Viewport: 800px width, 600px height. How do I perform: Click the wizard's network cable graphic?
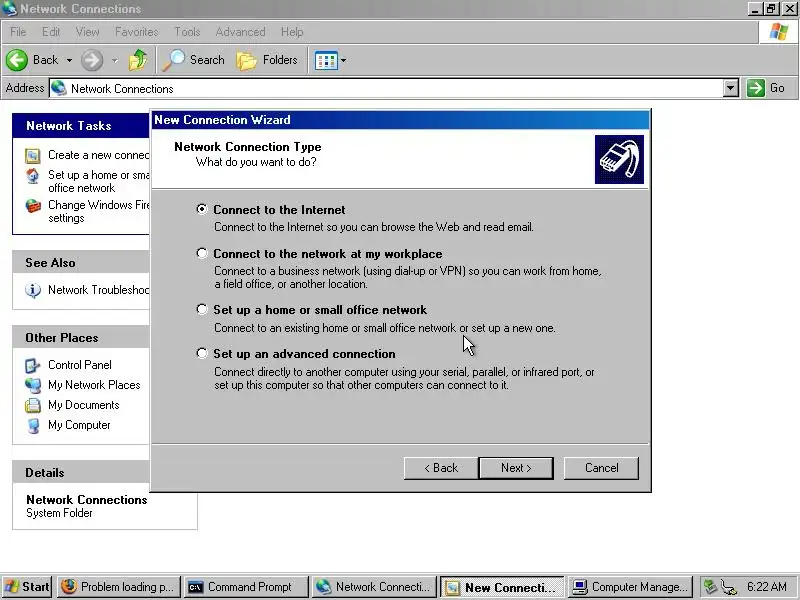(619, 159)
